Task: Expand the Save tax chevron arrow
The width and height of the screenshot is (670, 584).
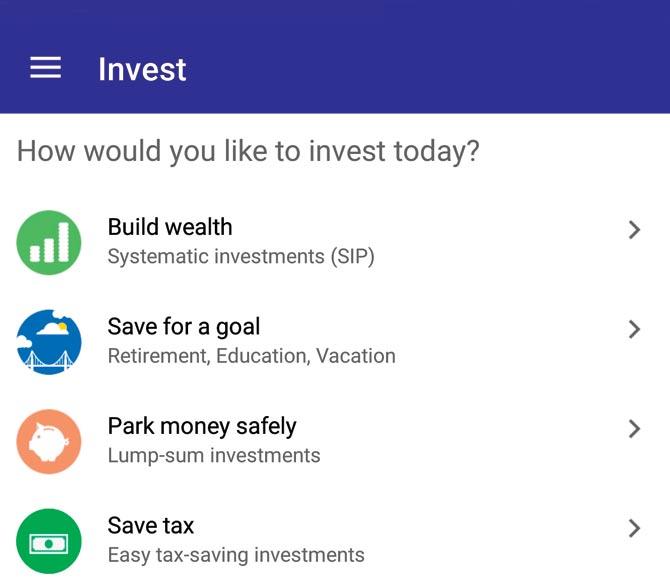Action: [x=634, y=528]
